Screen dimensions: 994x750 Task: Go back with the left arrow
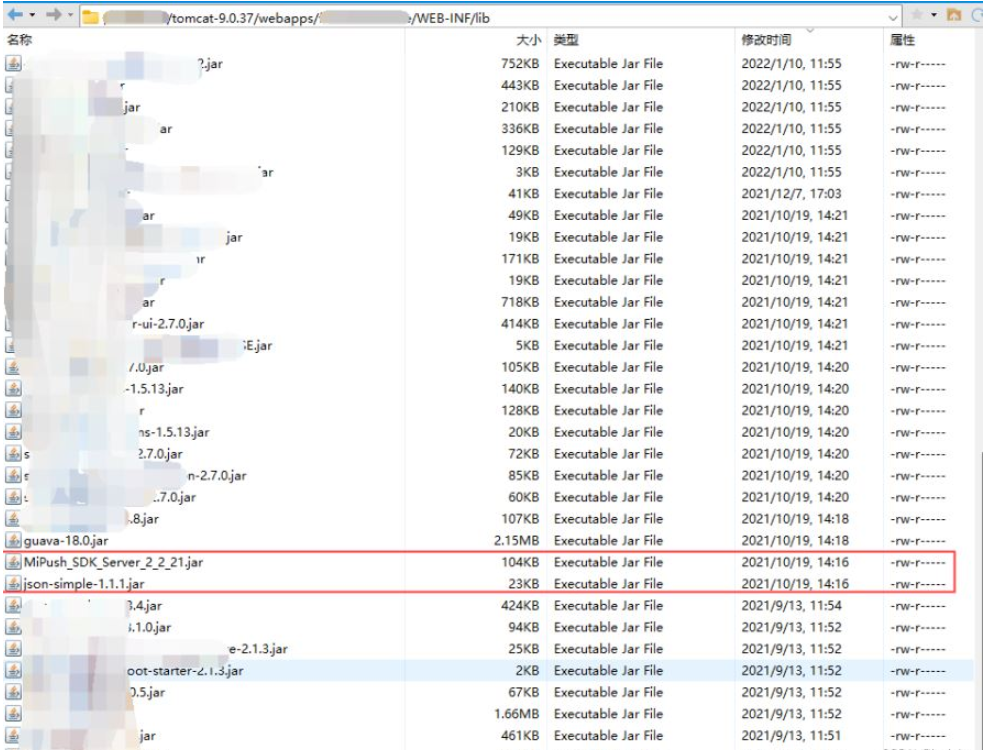point(15,15)
